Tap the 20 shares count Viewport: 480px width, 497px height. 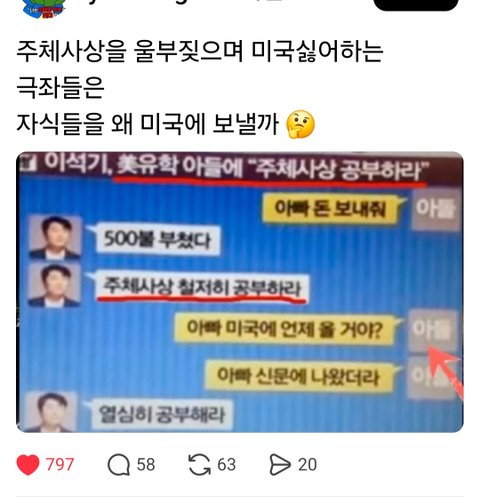pyautogui.click(x=307, y=465)
